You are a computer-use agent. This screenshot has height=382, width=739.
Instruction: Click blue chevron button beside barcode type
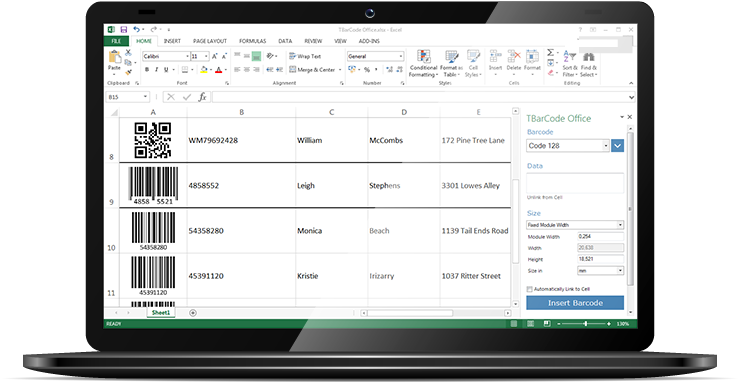point(617,146)
